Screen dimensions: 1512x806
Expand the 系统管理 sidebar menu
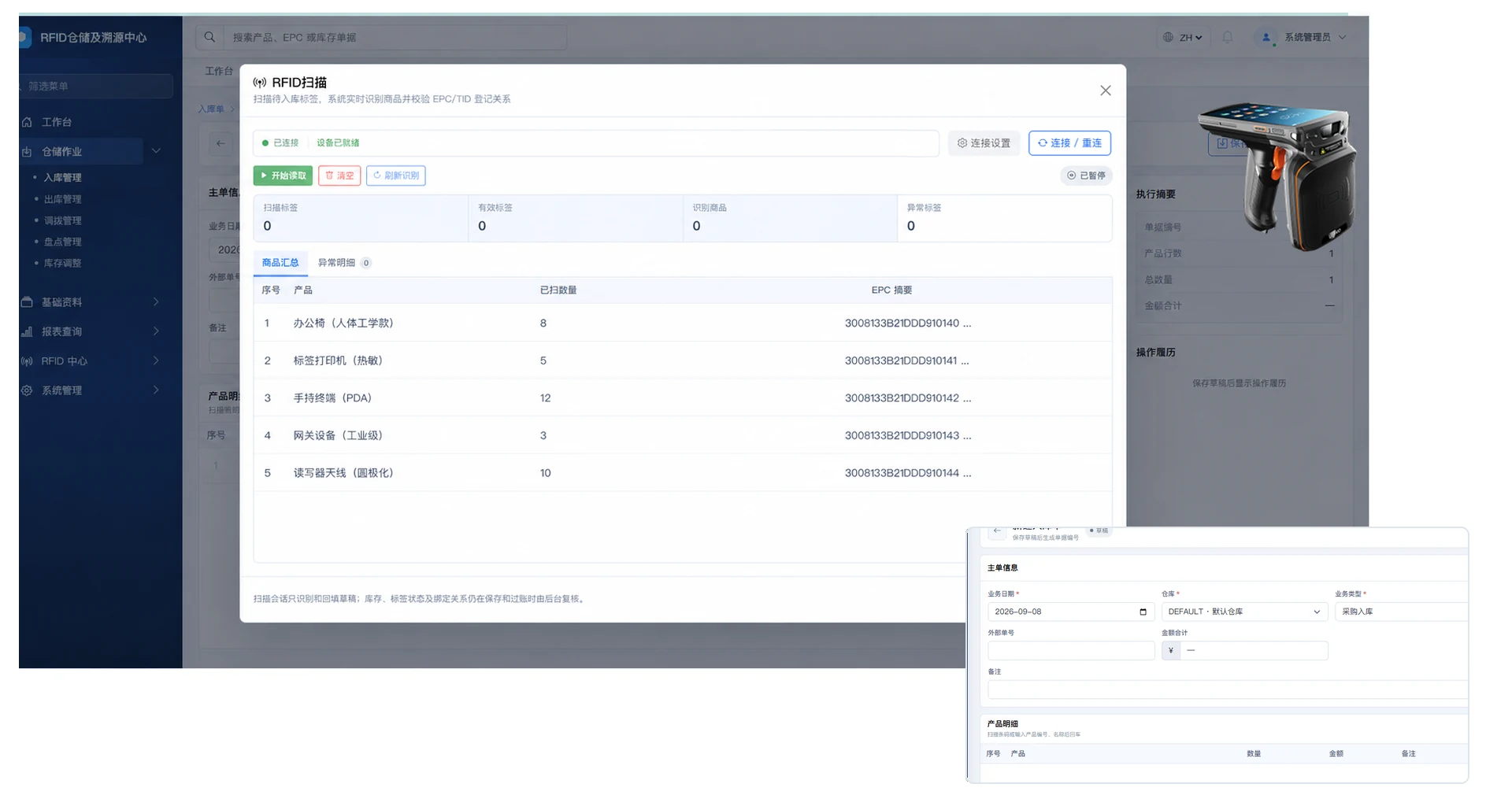click(x=91, y=390)
